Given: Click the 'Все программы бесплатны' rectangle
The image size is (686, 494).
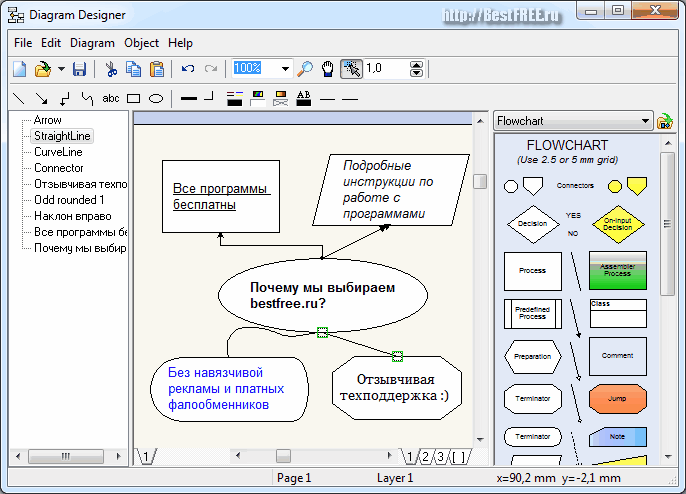Looking at the screenshot, I should [221, 196].
